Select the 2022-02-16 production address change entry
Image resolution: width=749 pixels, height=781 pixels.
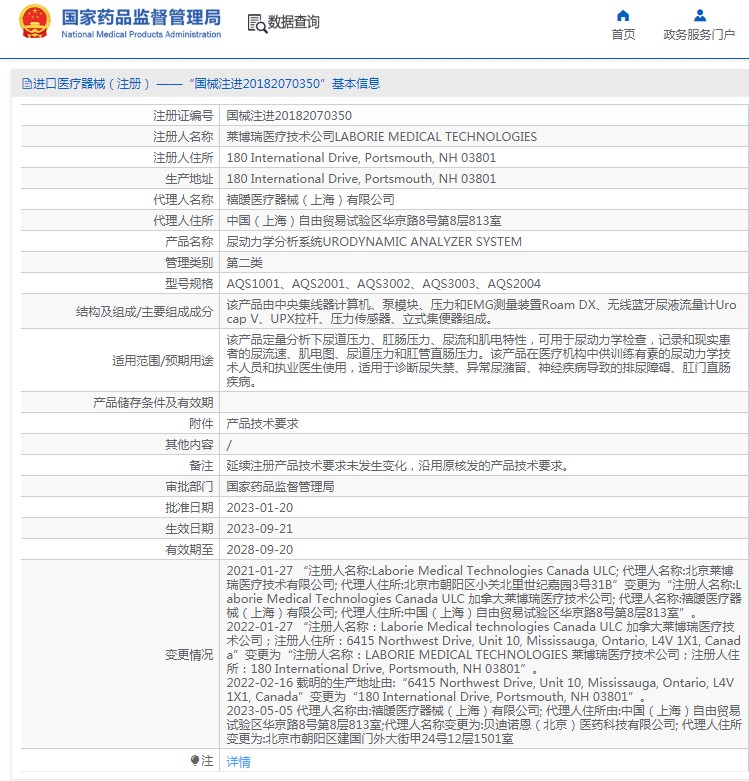pyautogui.click(x=480, y=689)
